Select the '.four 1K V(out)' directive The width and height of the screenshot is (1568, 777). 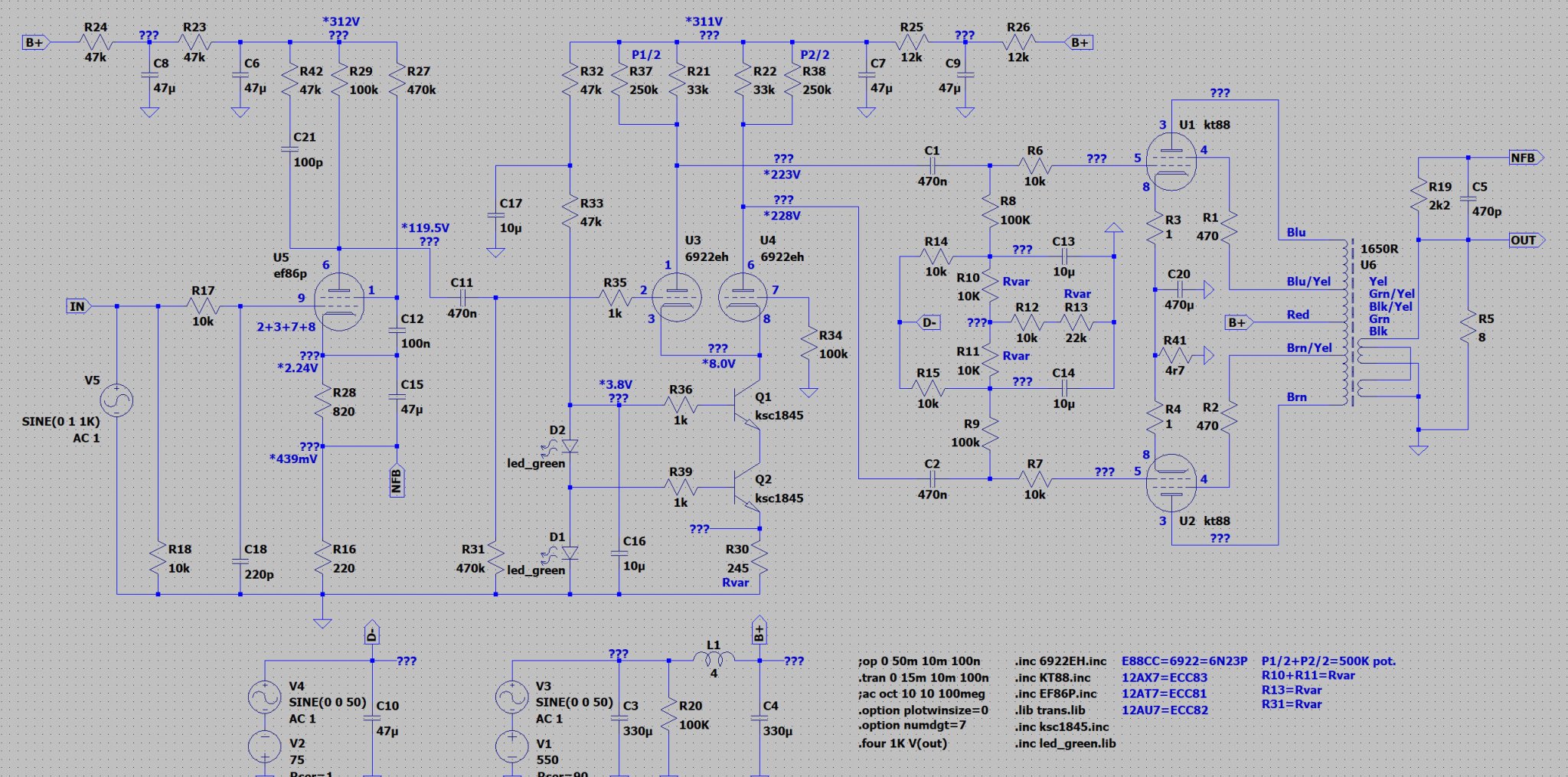point(903,743)
